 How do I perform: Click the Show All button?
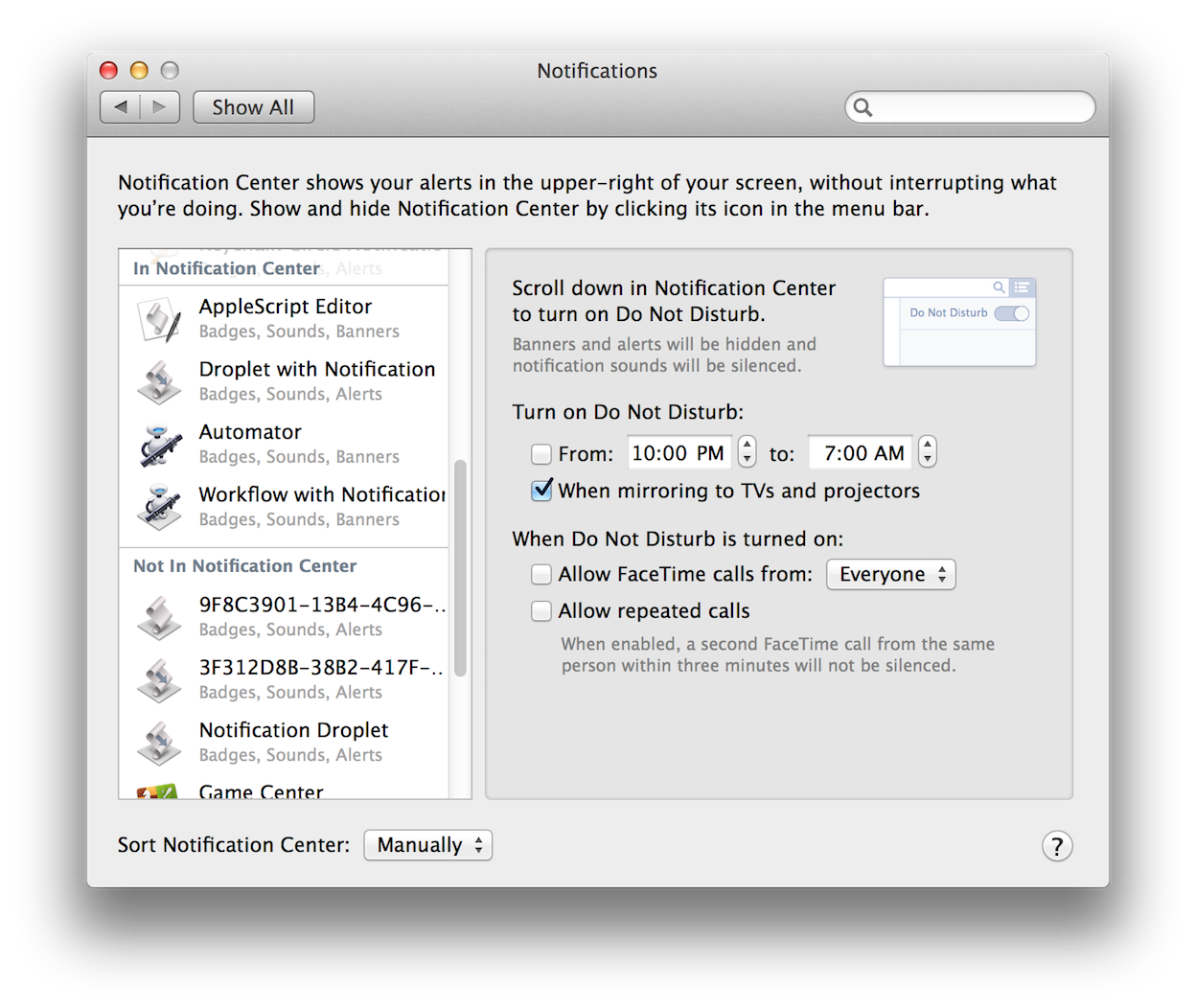coord(253,107)
